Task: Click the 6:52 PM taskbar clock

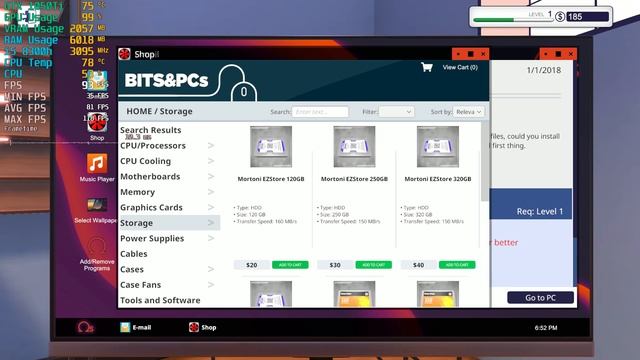Action: pyautogui.click(x=546, y=328)
